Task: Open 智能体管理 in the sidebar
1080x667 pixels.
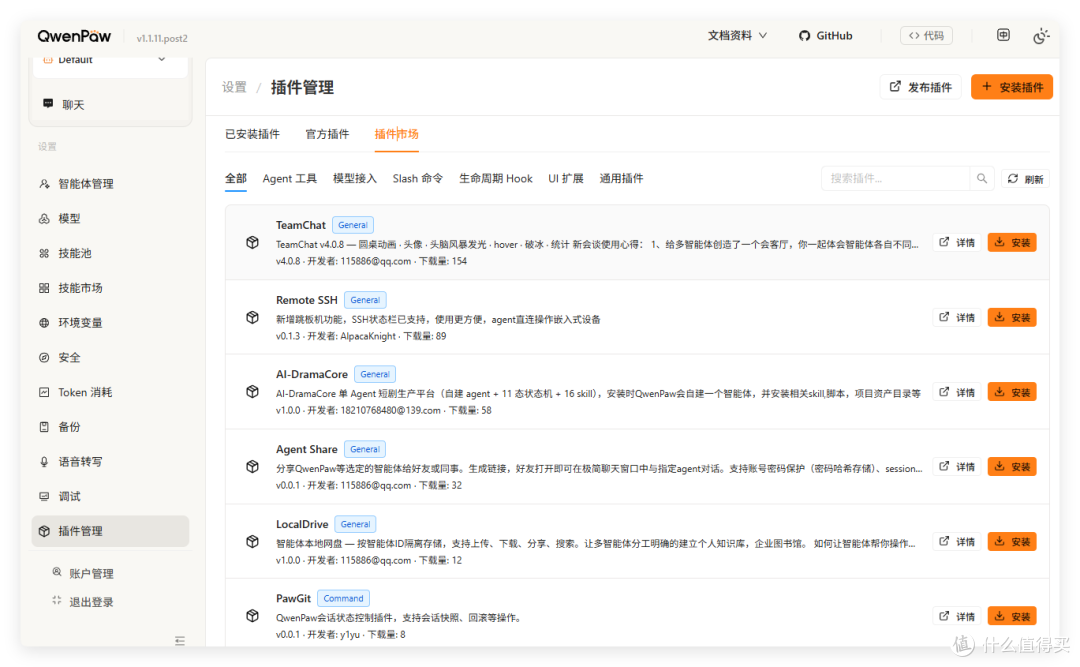Action: tap(110, 184)
